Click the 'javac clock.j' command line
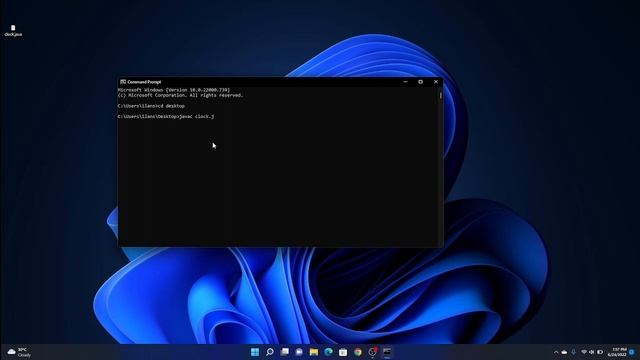The image size is (640, 360). point(166,116)
